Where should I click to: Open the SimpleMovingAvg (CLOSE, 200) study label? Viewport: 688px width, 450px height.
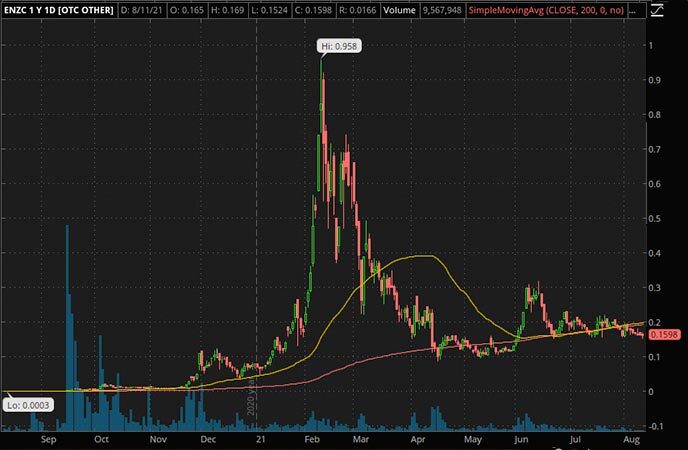(546, 10)
